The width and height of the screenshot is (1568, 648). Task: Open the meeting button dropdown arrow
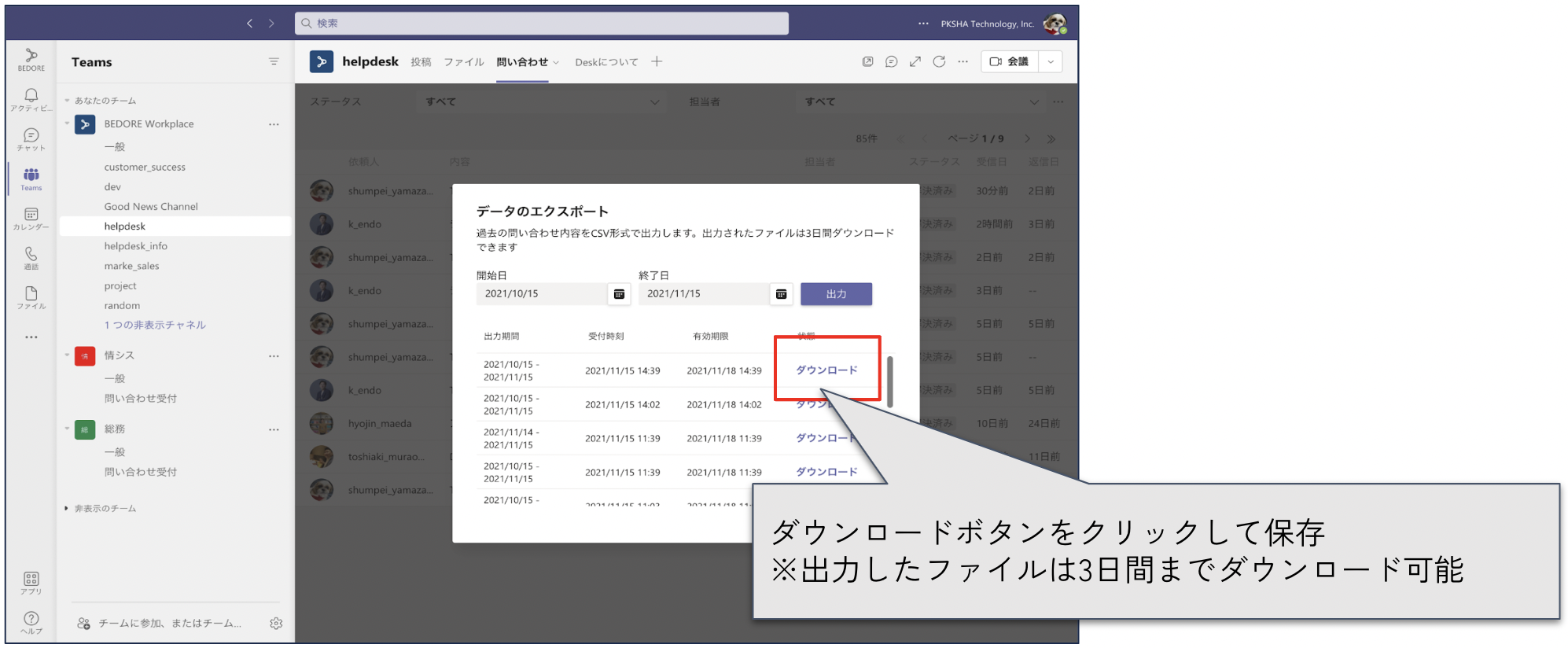click(1051, 61)
